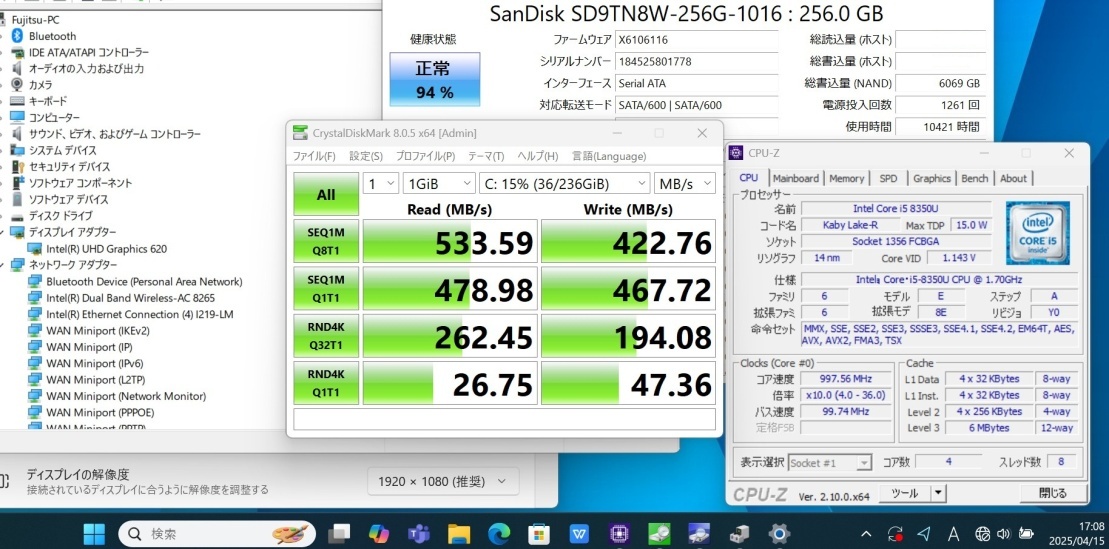The image size is (1109, 549).
Task: Switch to the About tab in CPU-Z
Action: click(x=1013, y=178)
